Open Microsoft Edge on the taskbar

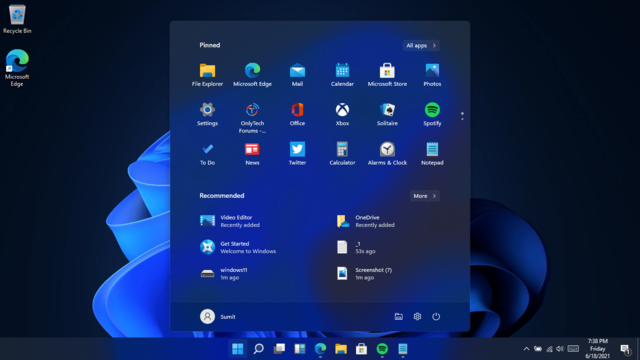tap(320, 349)
